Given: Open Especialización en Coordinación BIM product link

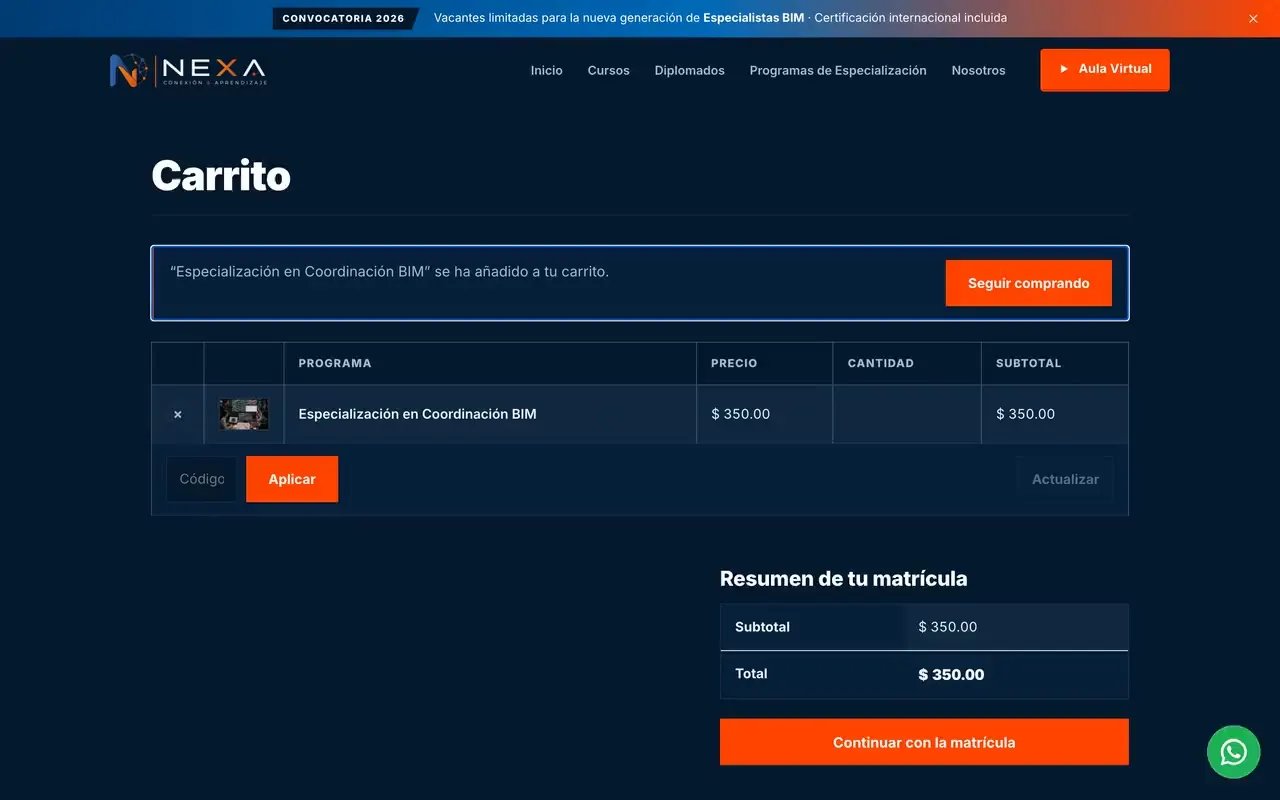Looking at the screenshot, I should pyautogui.click(x=417, y=414).
